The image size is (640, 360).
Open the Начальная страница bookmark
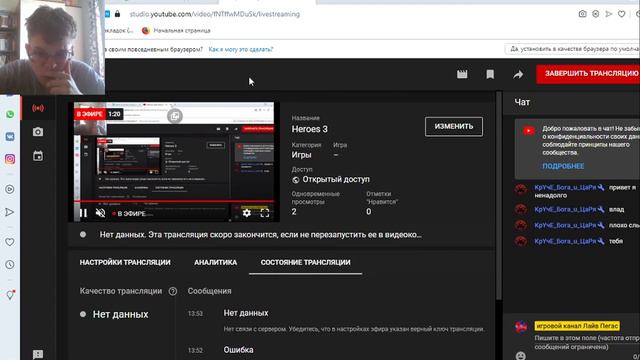coord(176,31)
